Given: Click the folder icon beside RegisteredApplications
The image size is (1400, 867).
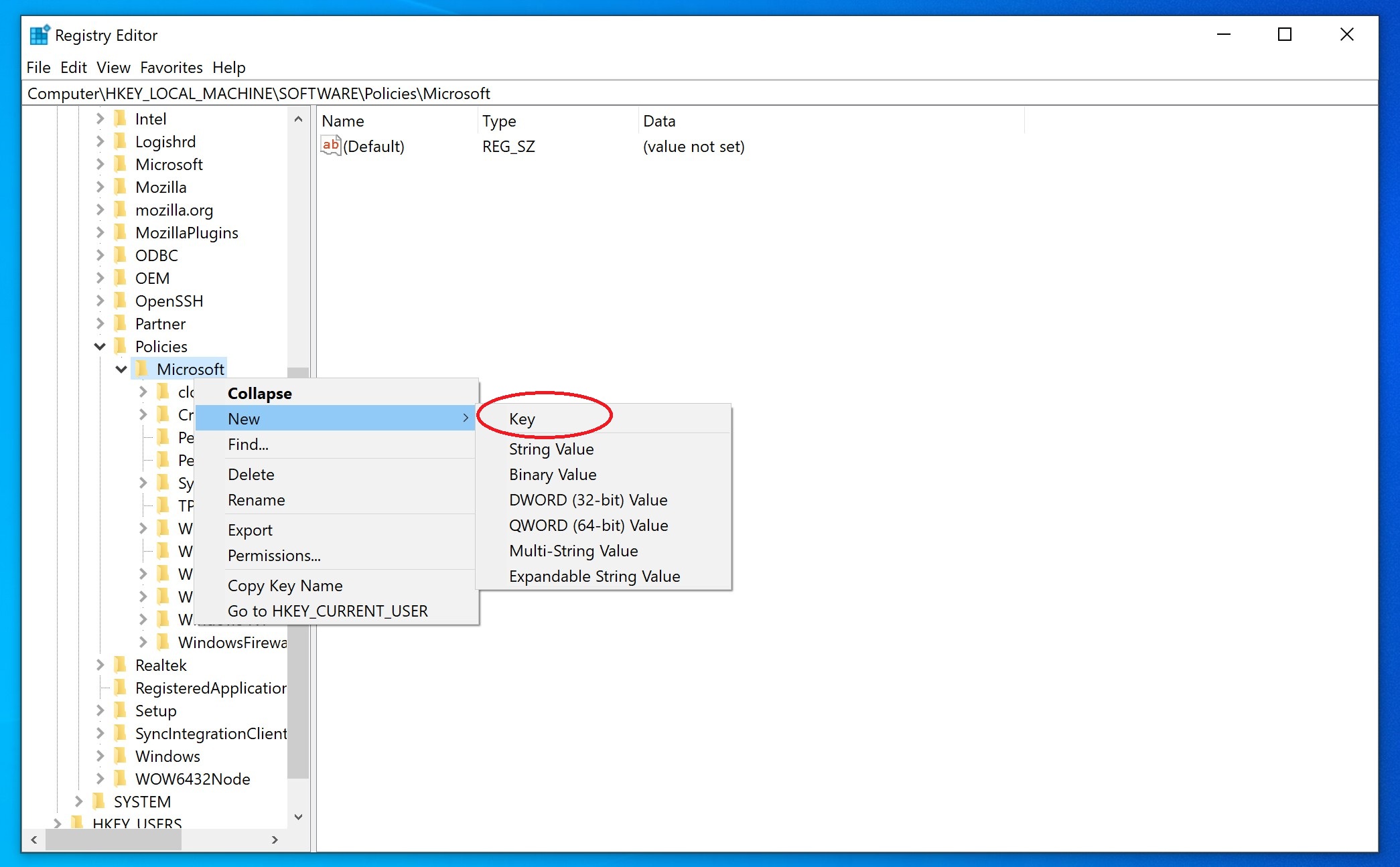Looking at the screenshot, I should [x=121, y=688].
